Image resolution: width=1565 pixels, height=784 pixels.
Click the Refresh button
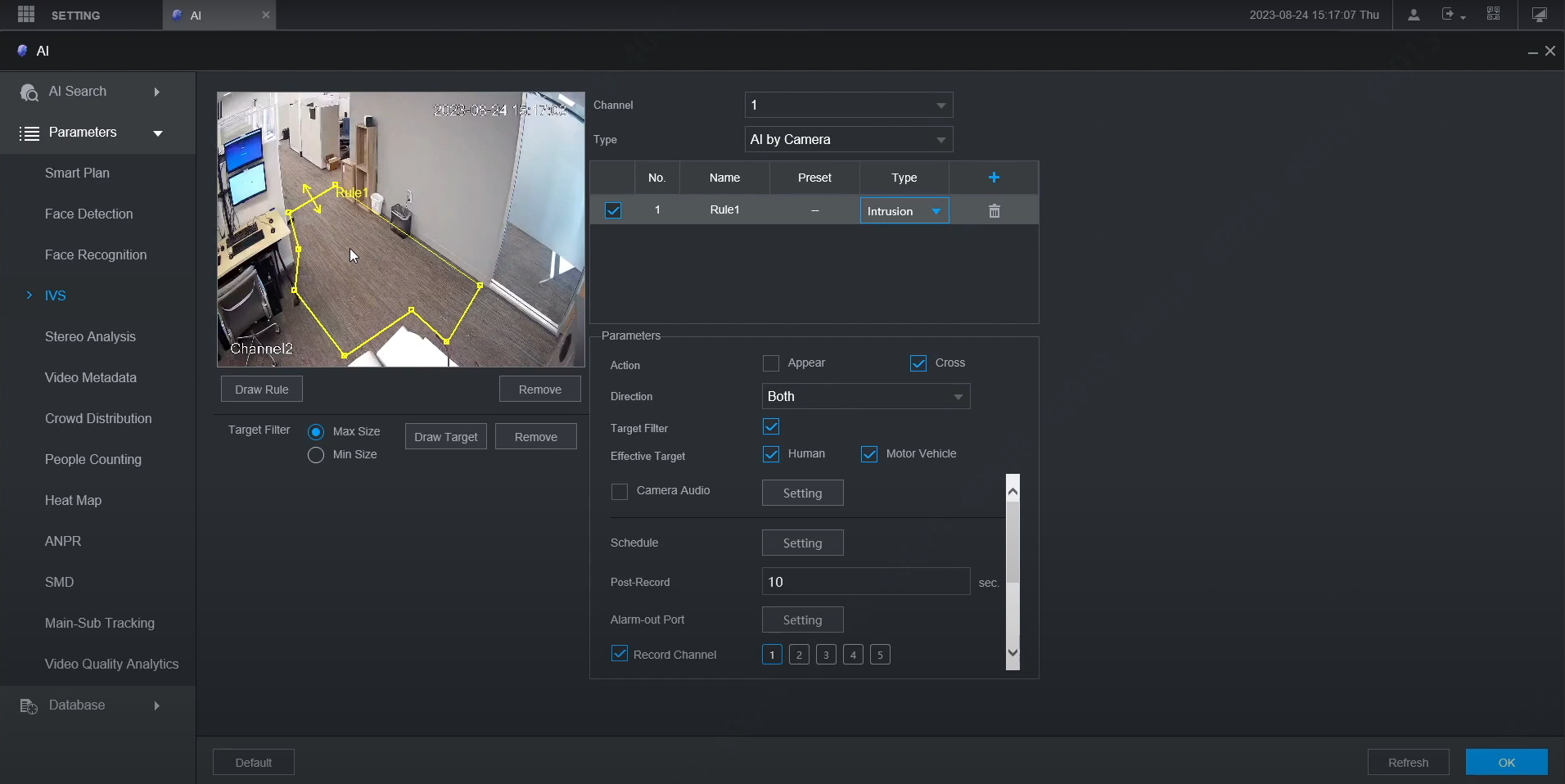coord(1408,762)
